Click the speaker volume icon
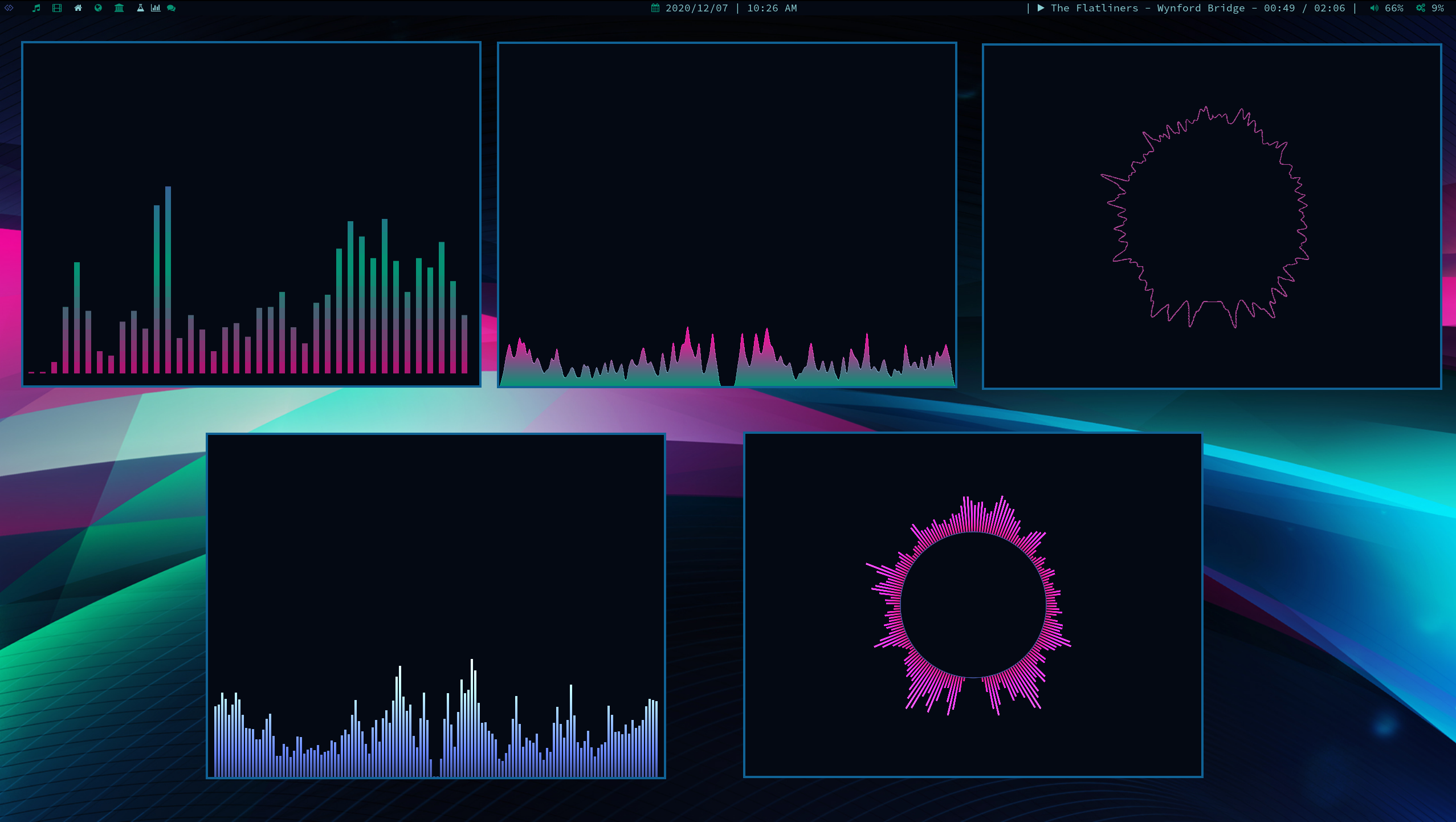The width and height of the screenshot is (1456, 822). 1374,8
